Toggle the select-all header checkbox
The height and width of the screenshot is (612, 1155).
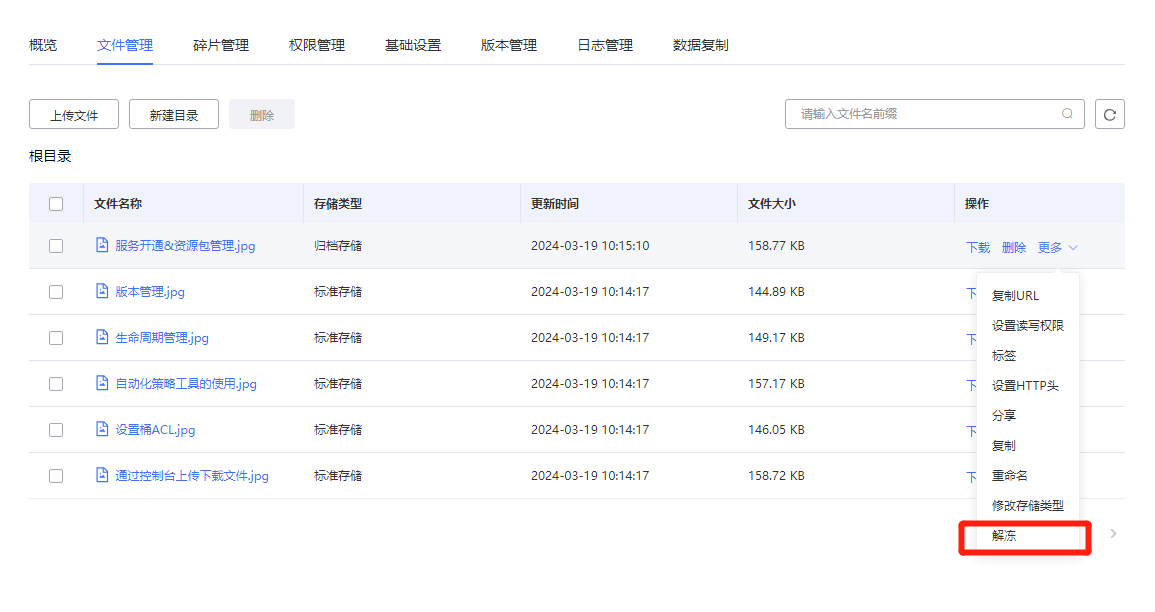(56, 204)
